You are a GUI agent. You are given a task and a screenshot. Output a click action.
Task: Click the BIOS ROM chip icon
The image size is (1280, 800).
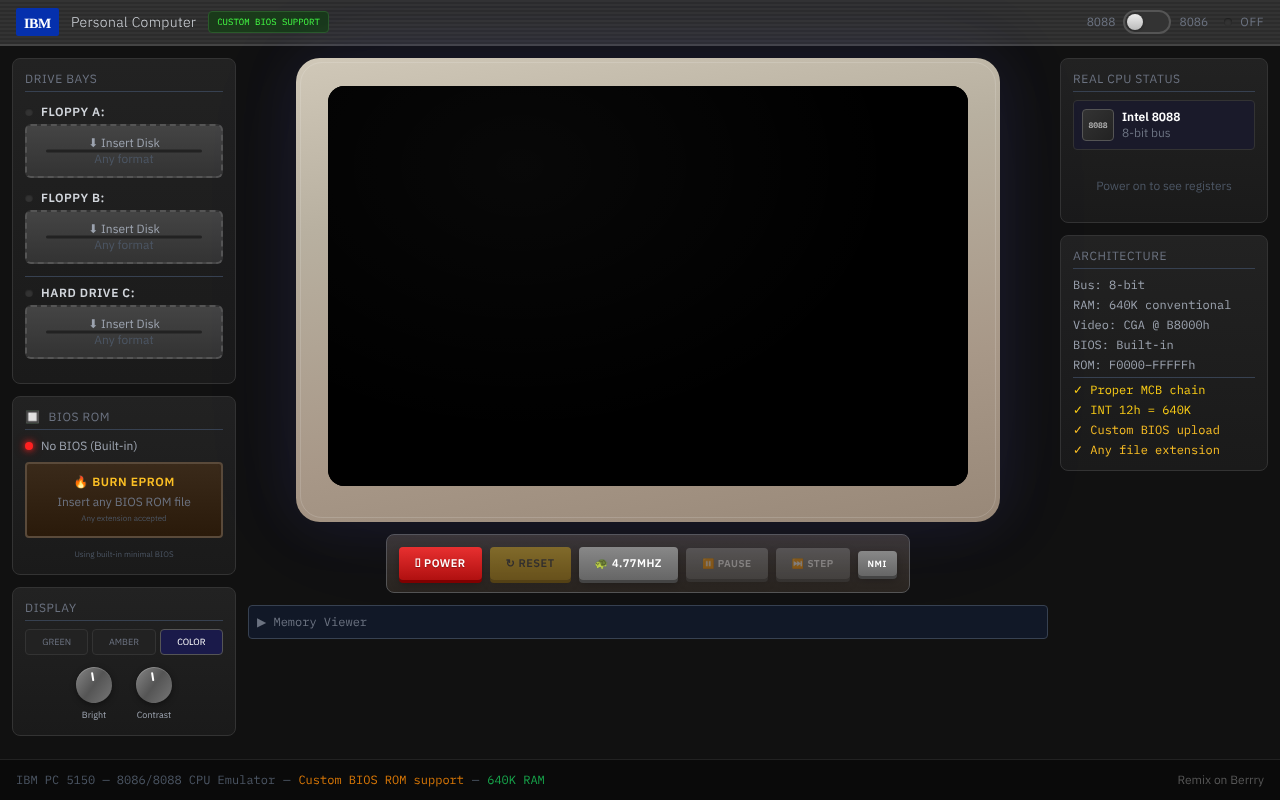(x=33, y=417)
